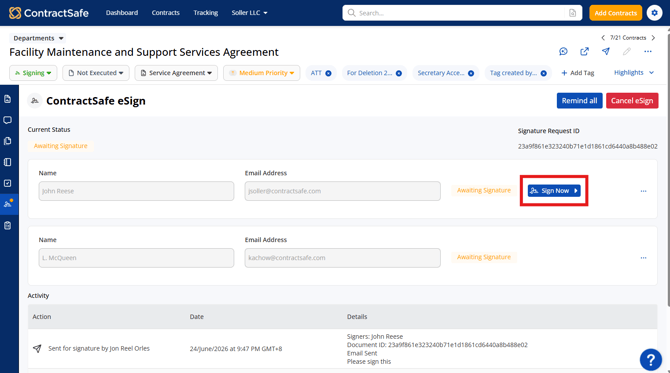Click the jsoller@contractsafe.com email field
Viewport: 670px width, 373px height.
coord(343,191)
